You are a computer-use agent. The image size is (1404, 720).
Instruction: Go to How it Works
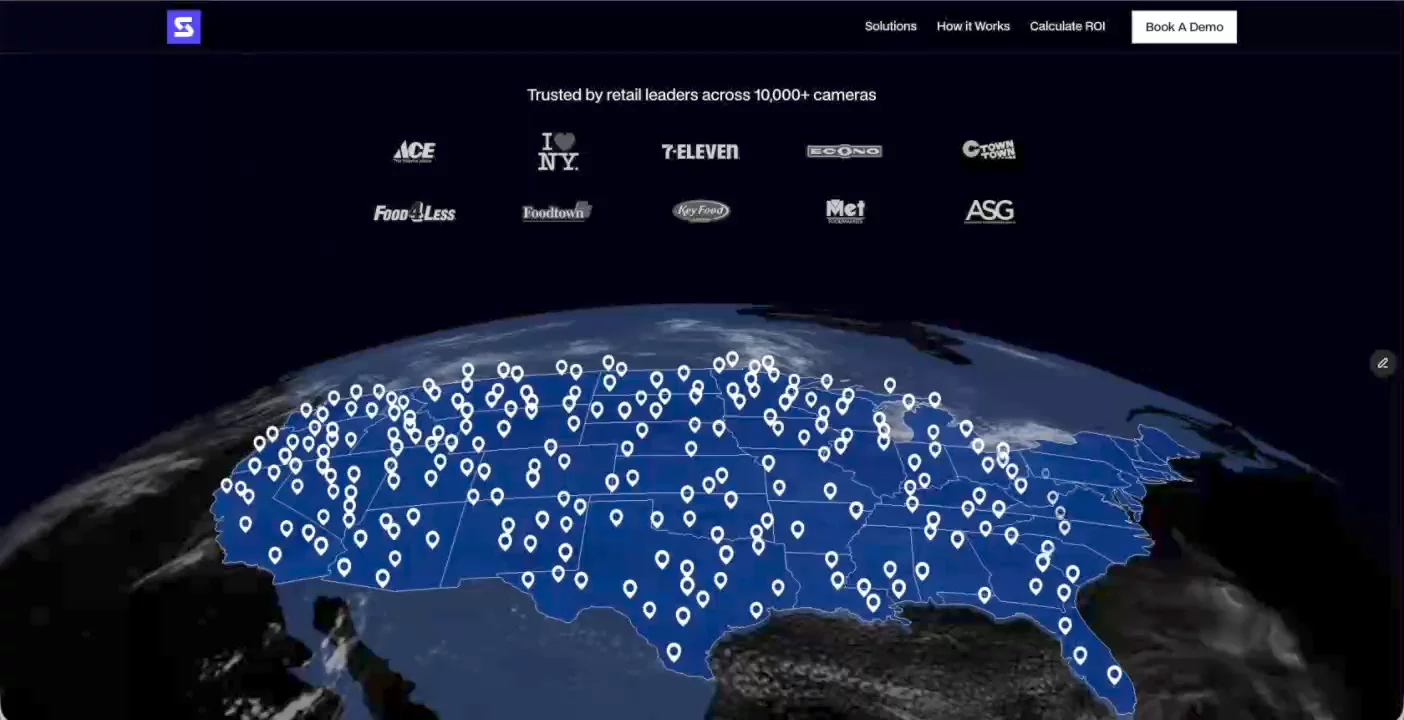point(973,26)
